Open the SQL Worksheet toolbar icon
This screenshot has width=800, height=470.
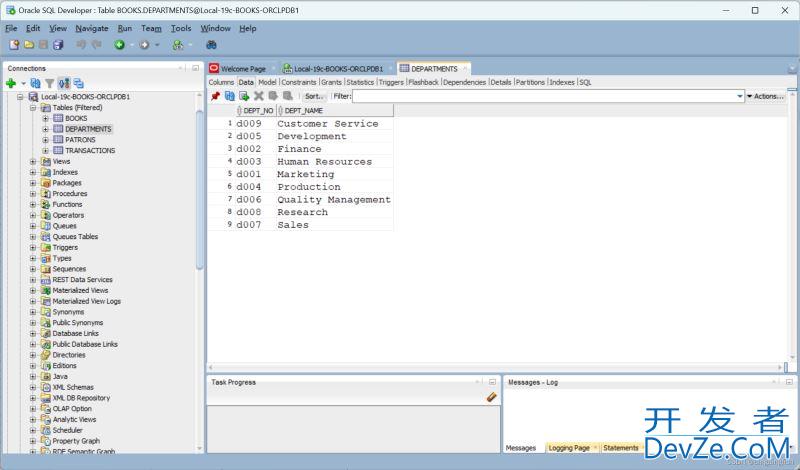point(178,45)
